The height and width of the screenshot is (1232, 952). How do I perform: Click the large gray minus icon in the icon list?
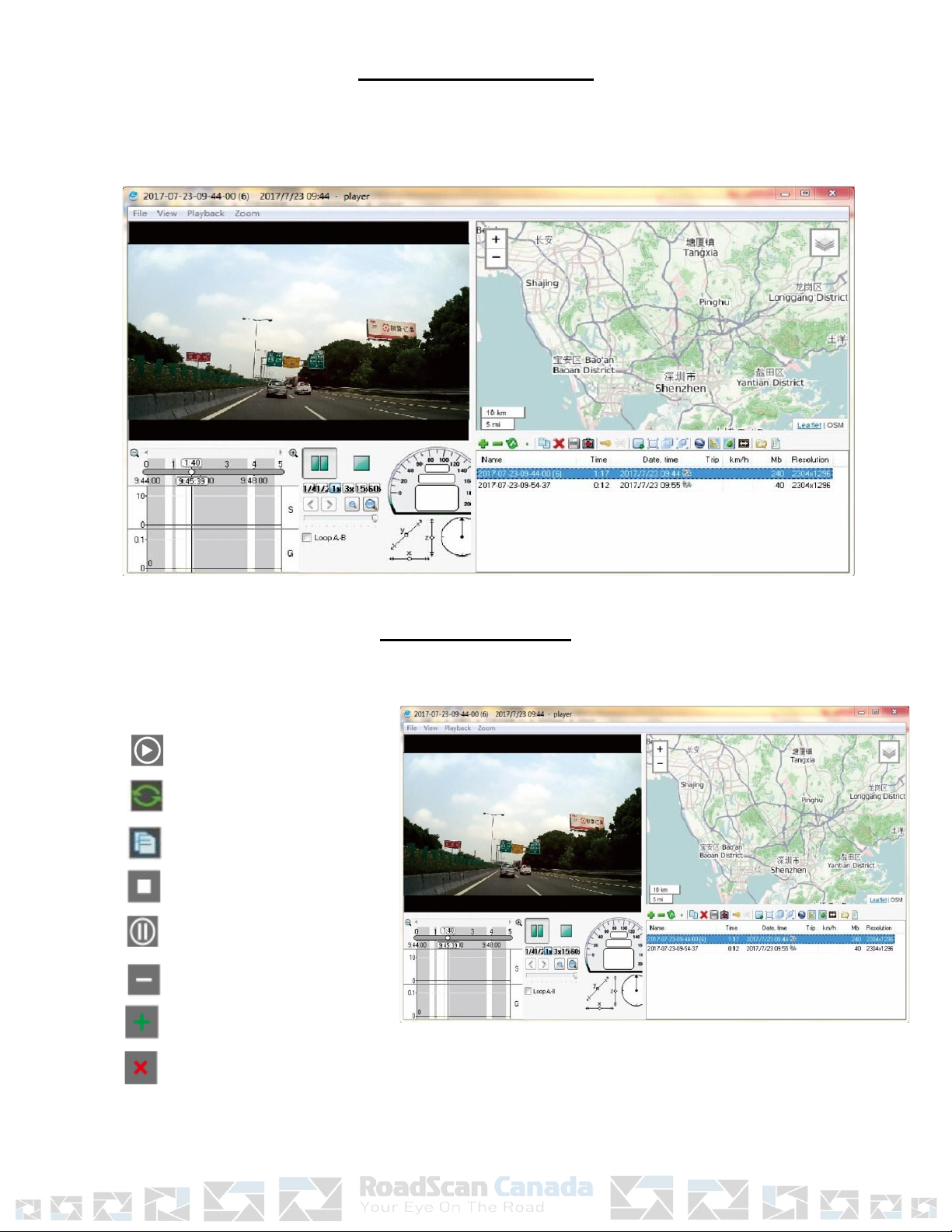coord(144,979)
